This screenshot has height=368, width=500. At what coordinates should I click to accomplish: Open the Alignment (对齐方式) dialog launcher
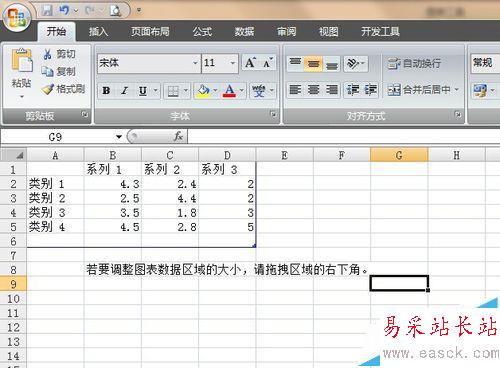pos(458,114)
